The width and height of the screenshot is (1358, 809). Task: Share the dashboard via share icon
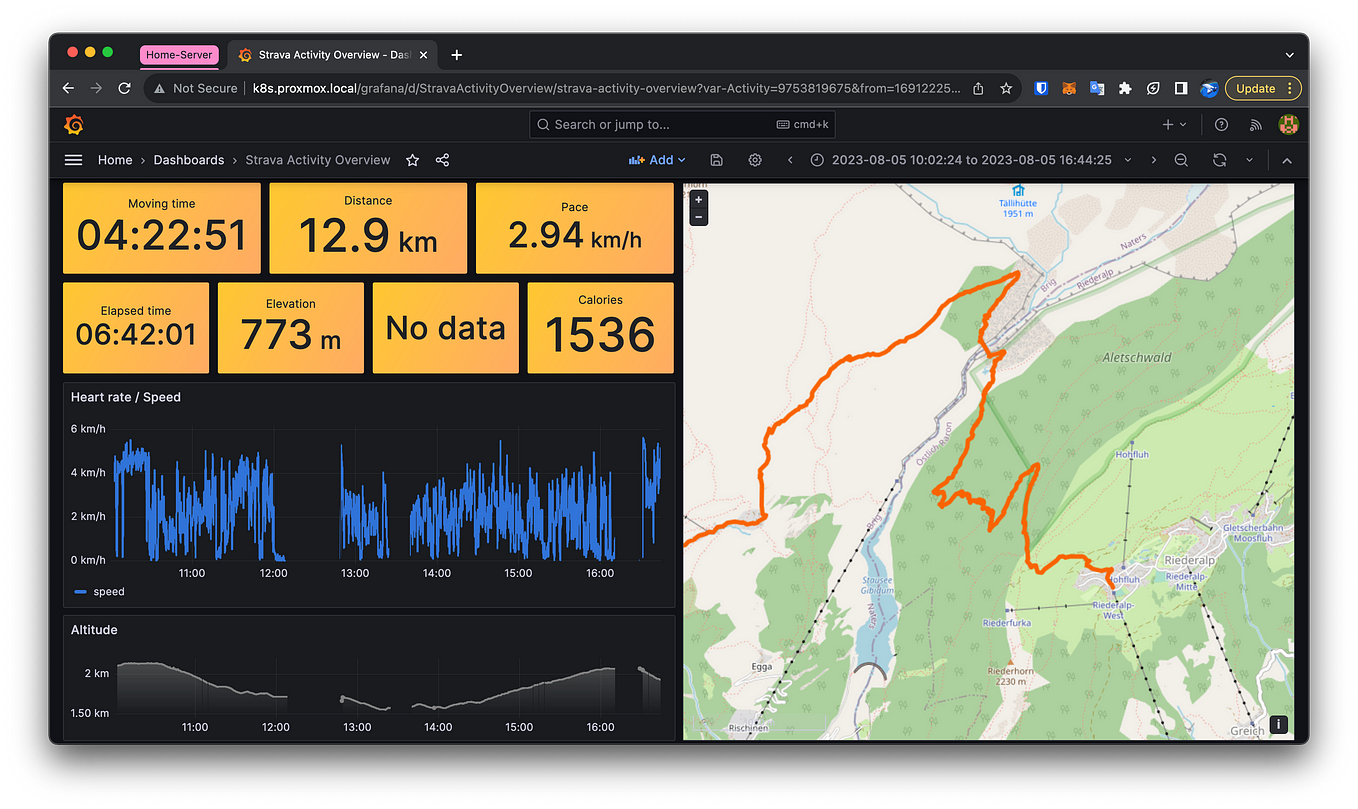[x=442, y=160]
